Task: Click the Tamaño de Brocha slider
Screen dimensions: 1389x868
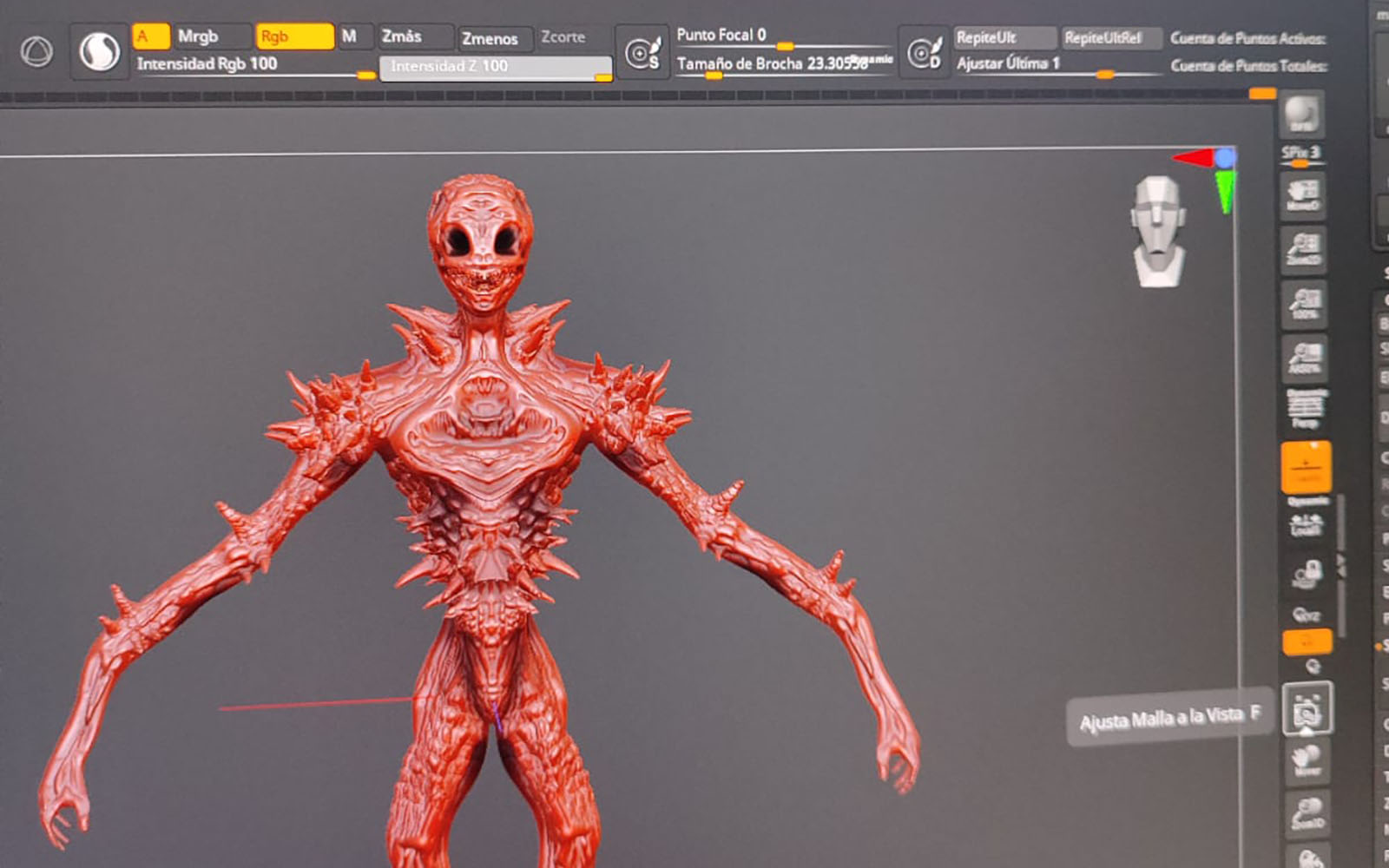Action: pyautogui.click(x=784, y=64)
